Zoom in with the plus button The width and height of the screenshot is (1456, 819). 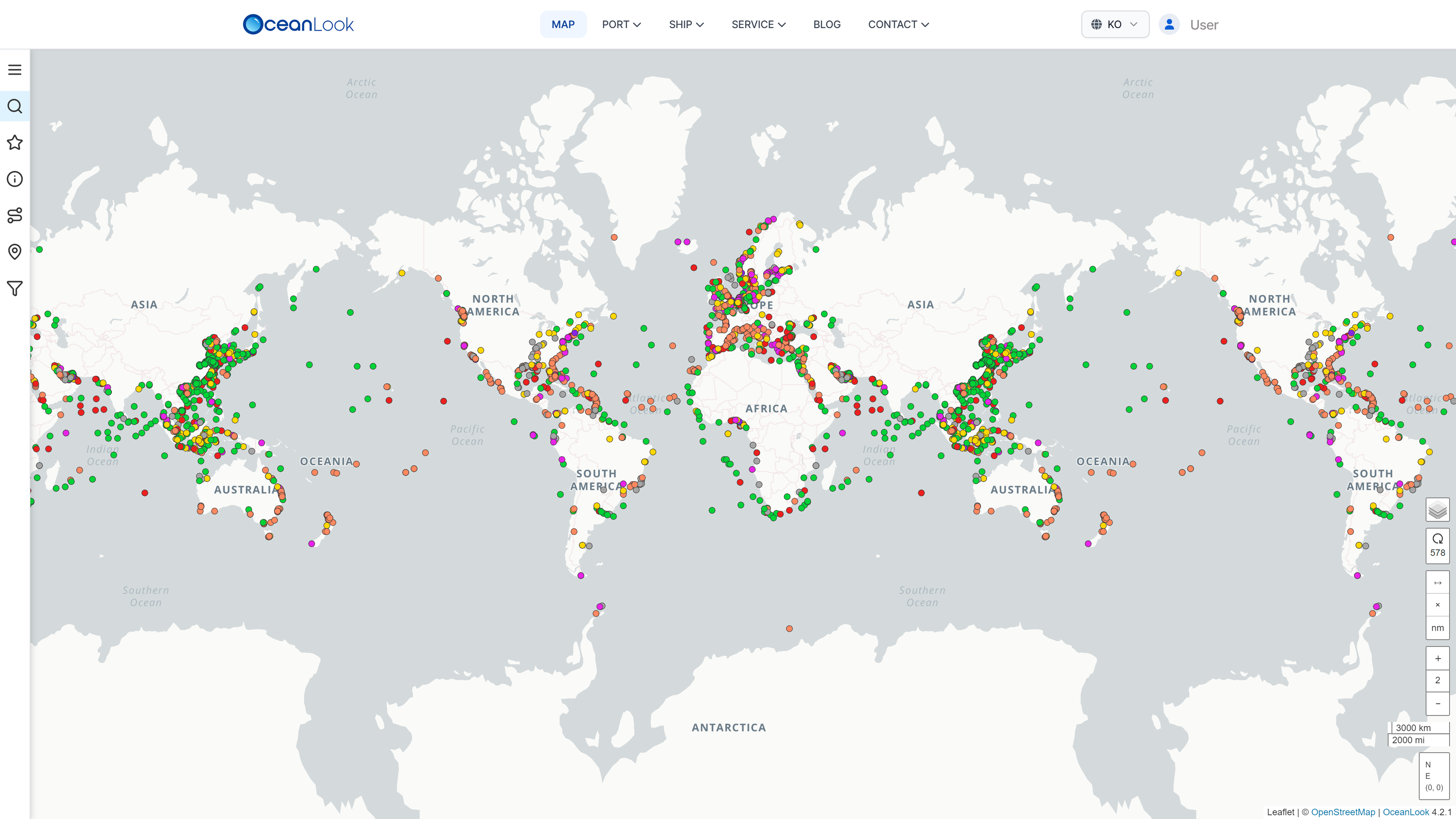click(1437, 659)
